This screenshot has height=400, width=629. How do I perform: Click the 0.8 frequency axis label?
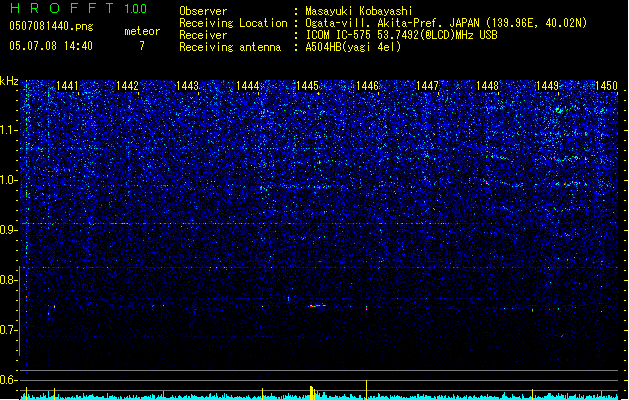tap(9, 280)
